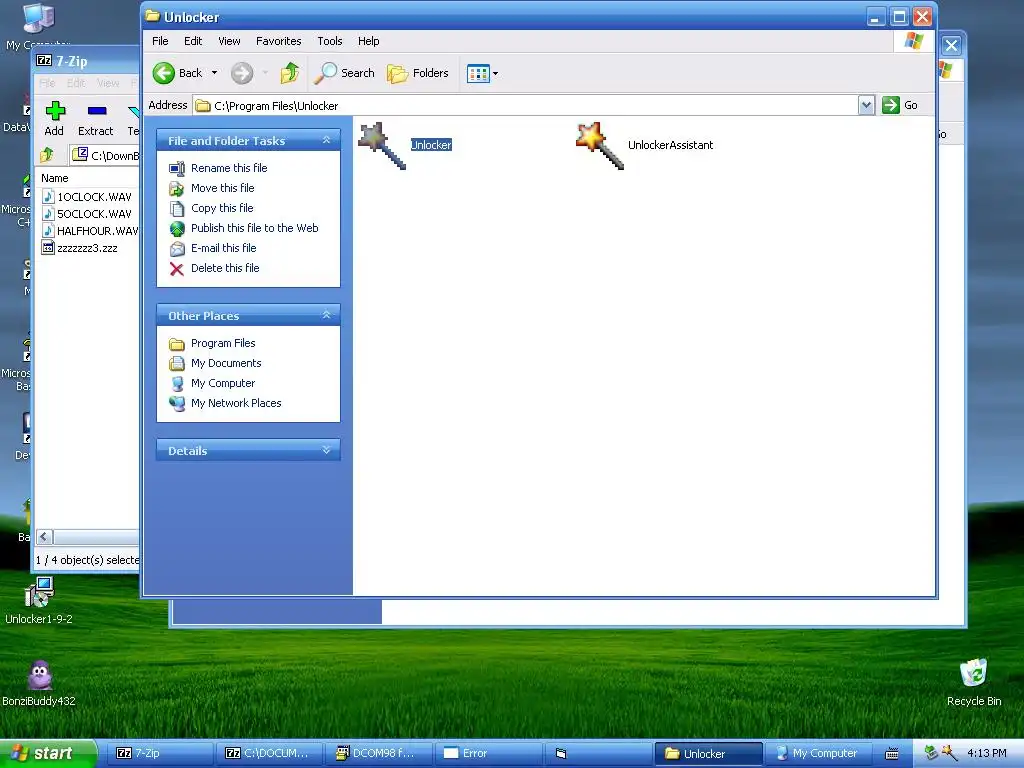Select 1OCLOCK.WAV in 7-Zip list
The width and height of the screenshot is (1024, 768).
coord(94,197)
